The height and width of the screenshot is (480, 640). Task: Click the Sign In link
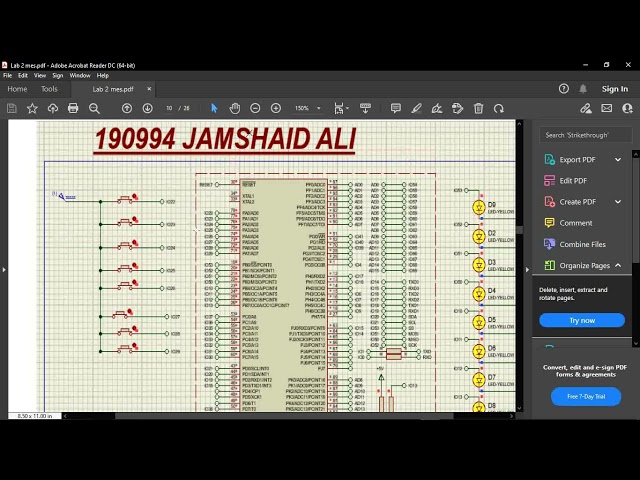pos(615,89)
